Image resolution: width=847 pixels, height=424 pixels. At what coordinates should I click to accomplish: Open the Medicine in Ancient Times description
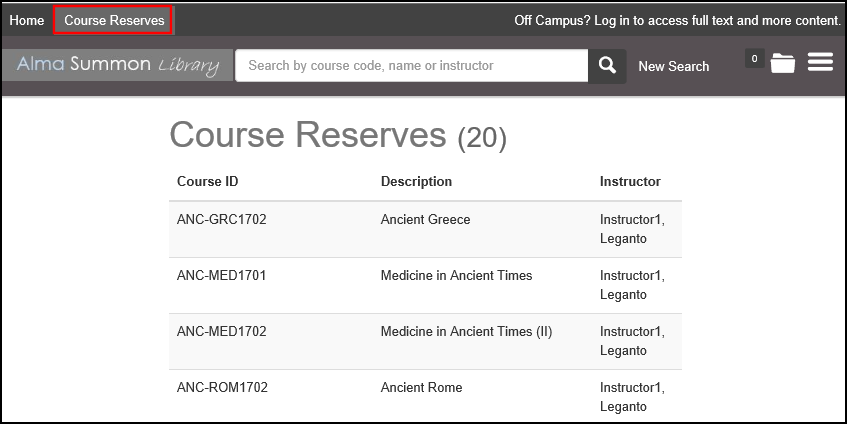click(456, 275)
